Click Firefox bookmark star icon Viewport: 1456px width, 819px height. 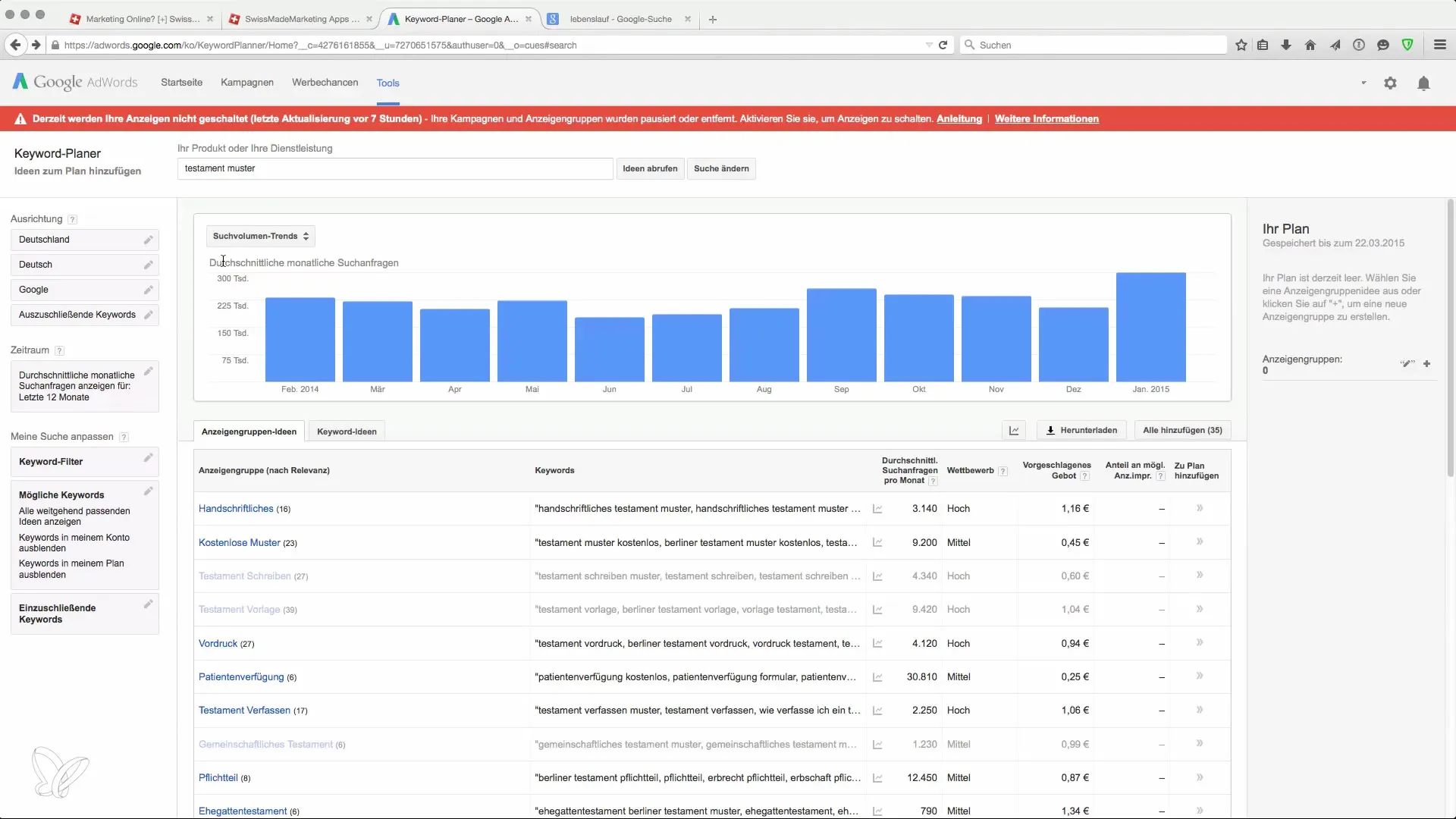click(x=1241, y=45)
